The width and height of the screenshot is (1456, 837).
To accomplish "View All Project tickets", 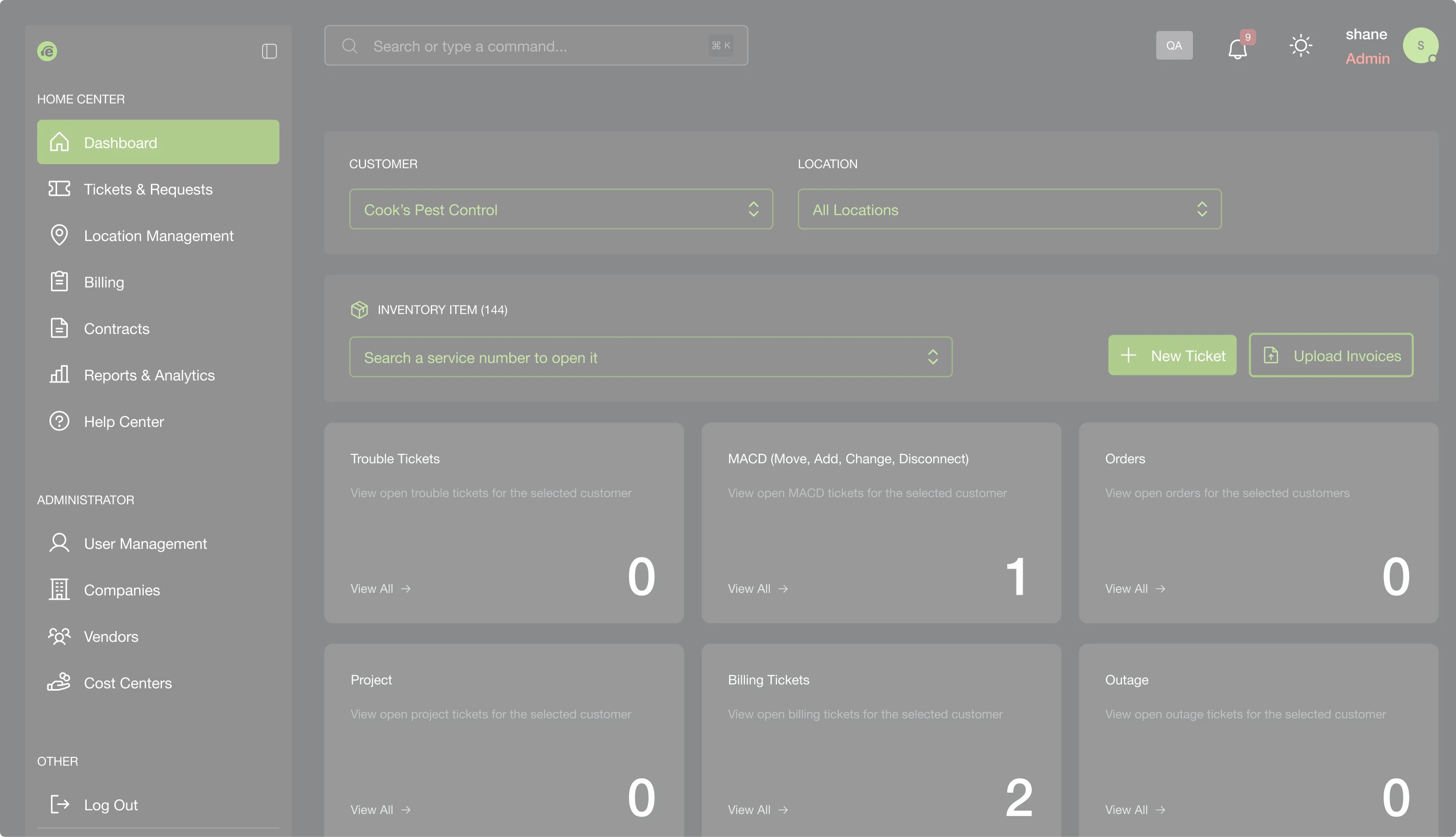I will 380,809.
